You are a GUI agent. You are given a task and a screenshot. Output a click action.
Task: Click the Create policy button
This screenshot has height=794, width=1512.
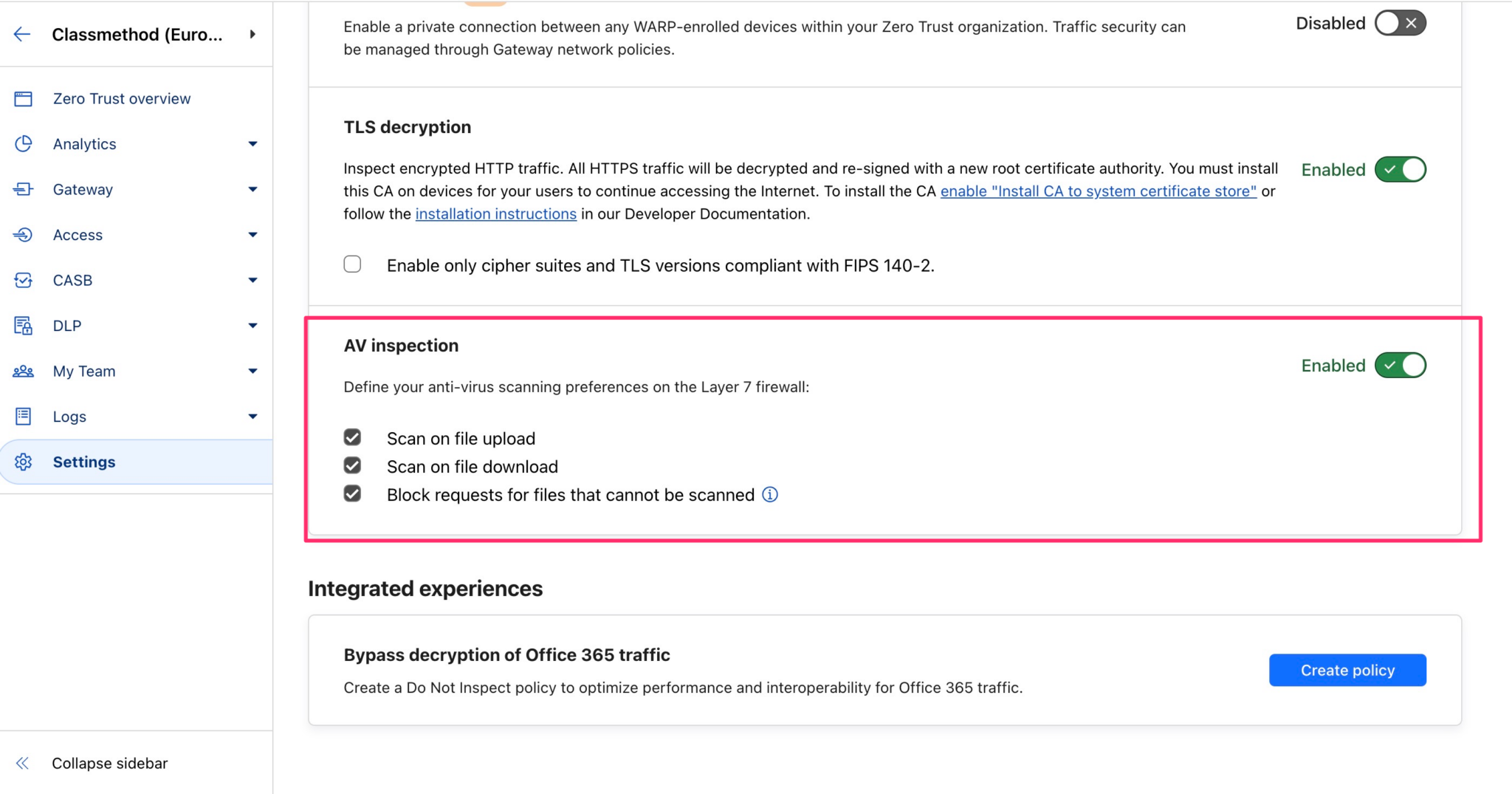coord(1347,670)
